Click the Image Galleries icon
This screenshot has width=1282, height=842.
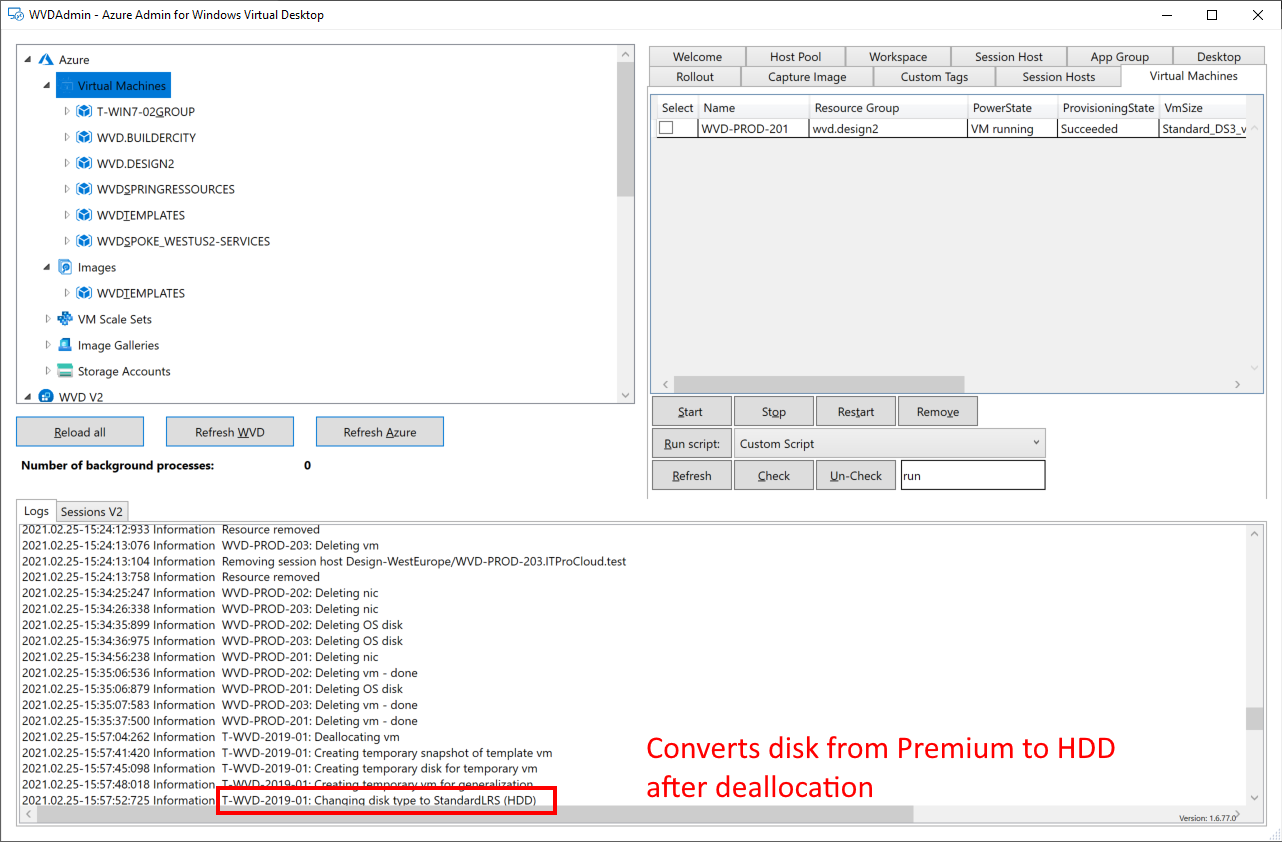65,346
